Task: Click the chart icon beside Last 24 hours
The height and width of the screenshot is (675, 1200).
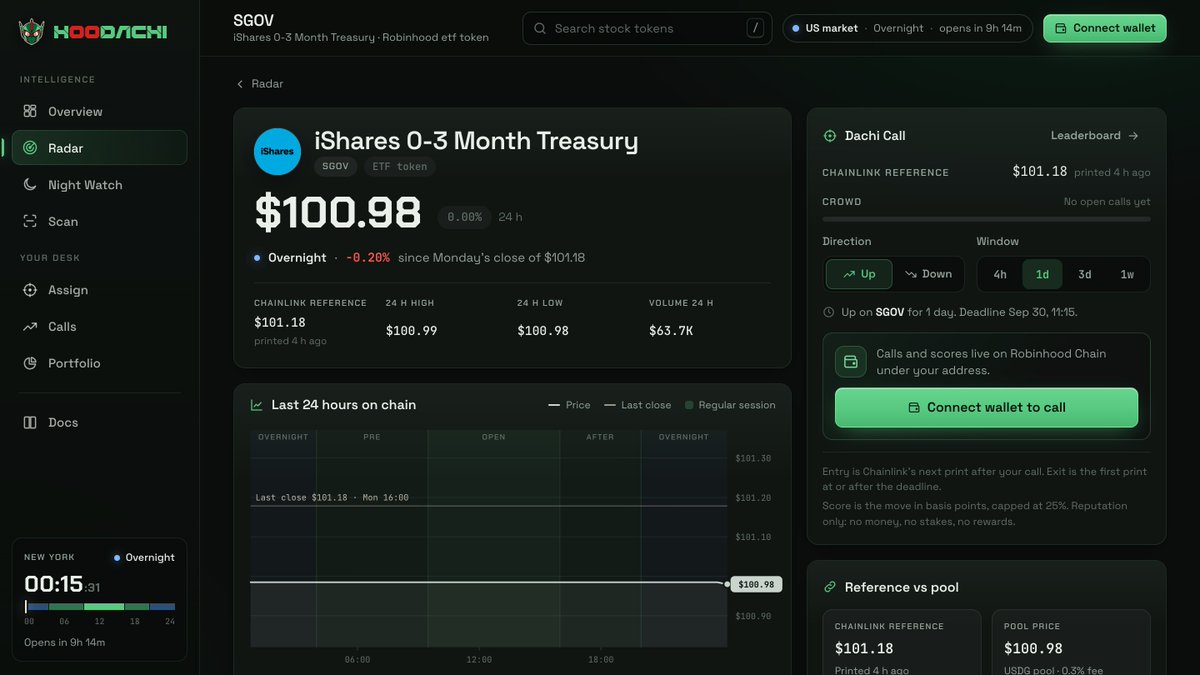Action: (257, 405)
